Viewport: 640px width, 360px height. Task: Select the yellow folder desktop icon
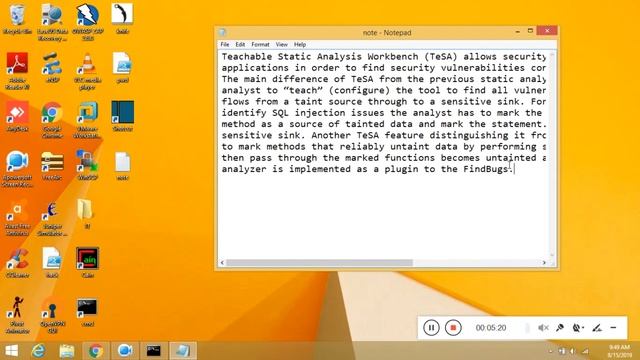[87, 214]
